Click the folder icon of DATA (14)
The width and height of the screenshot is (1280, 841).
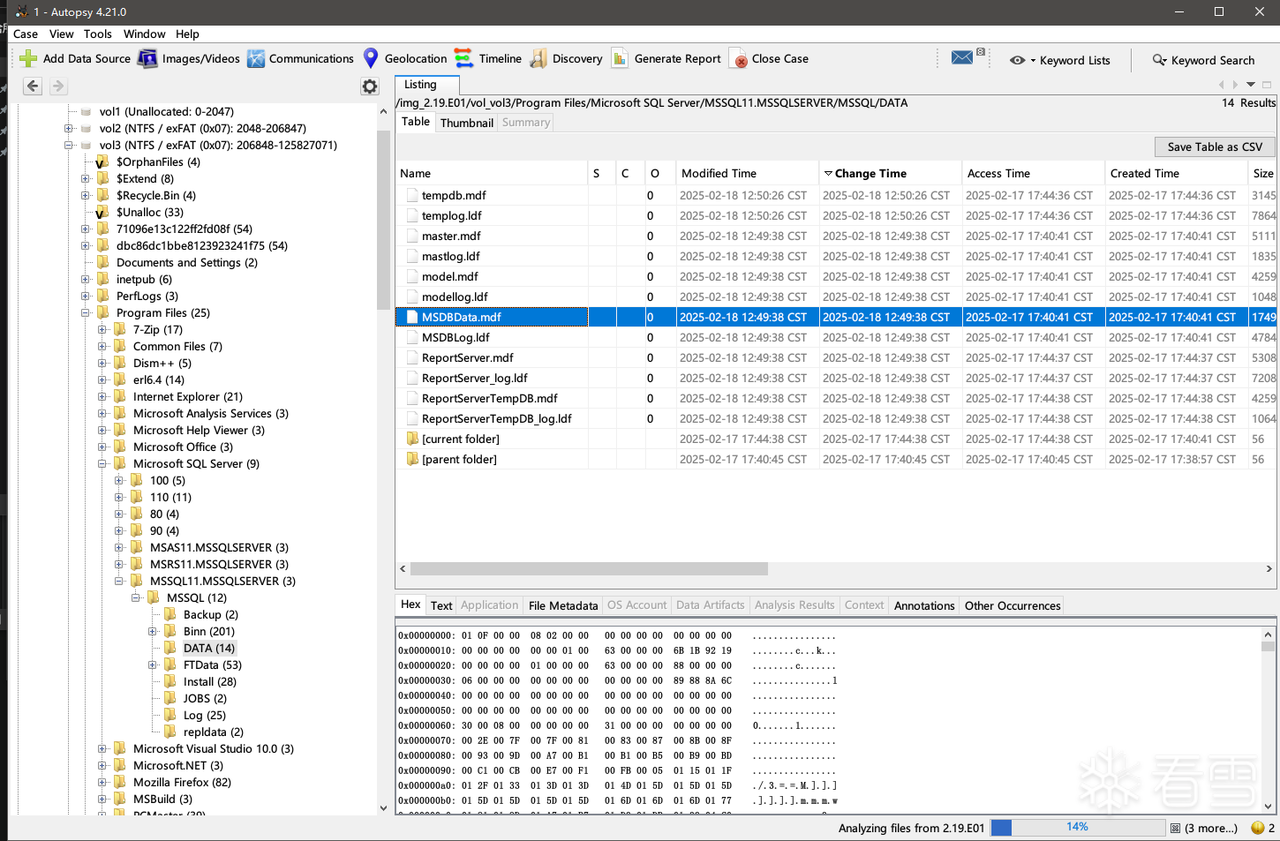pyautogui.click(x=170, y=648)
